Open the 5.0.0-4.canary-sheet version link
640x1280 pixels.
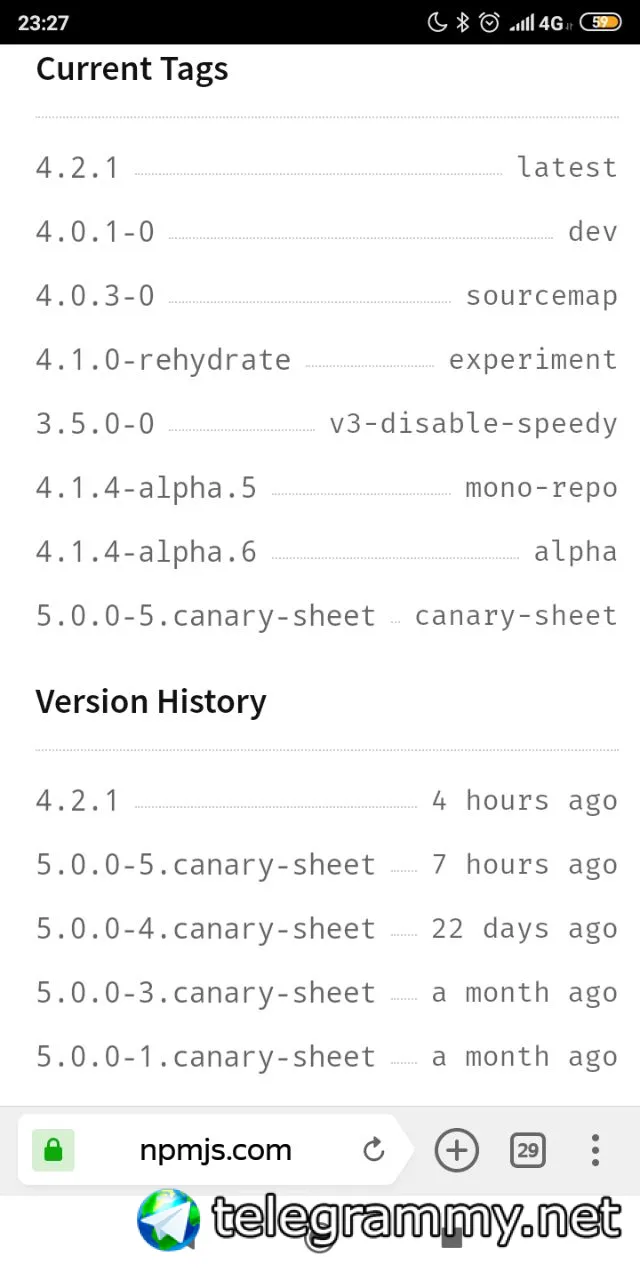[206, 929]
